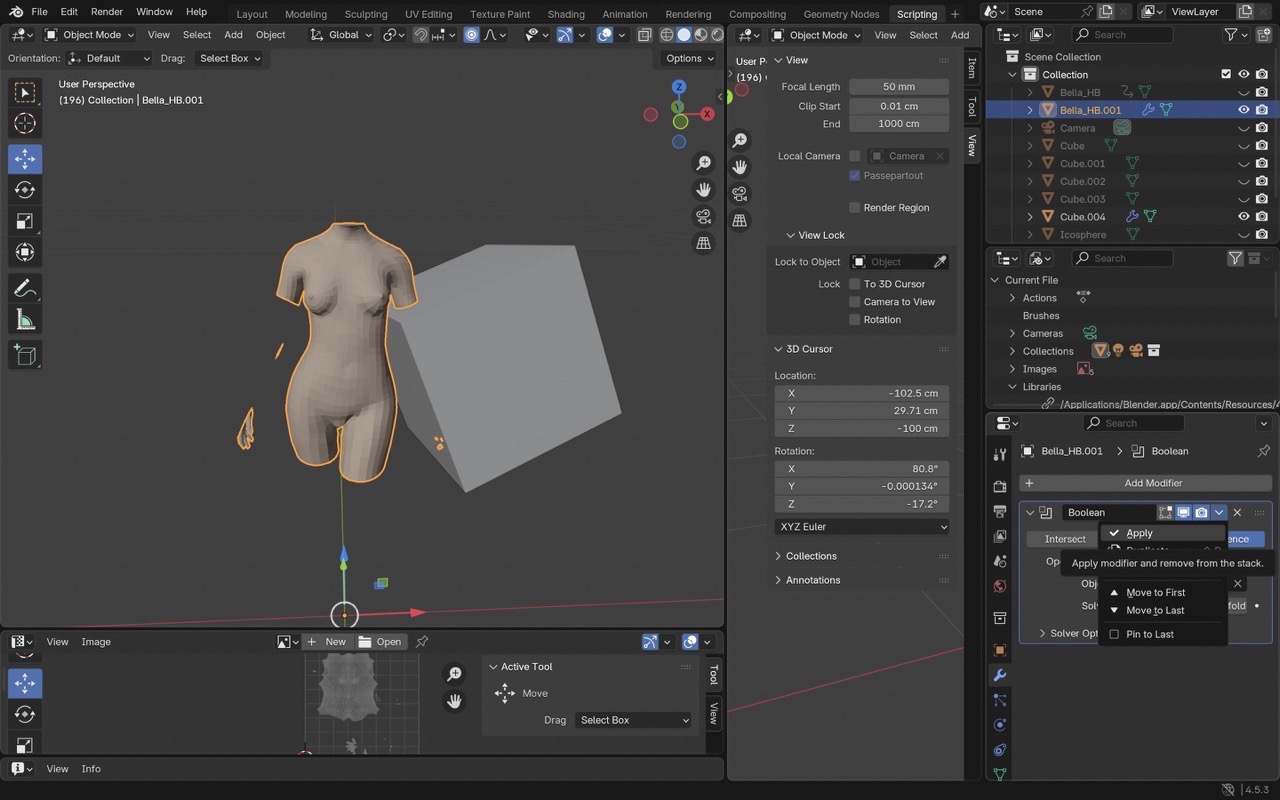Open the Select Box drag dropdown in header

(x=229, y=58)
